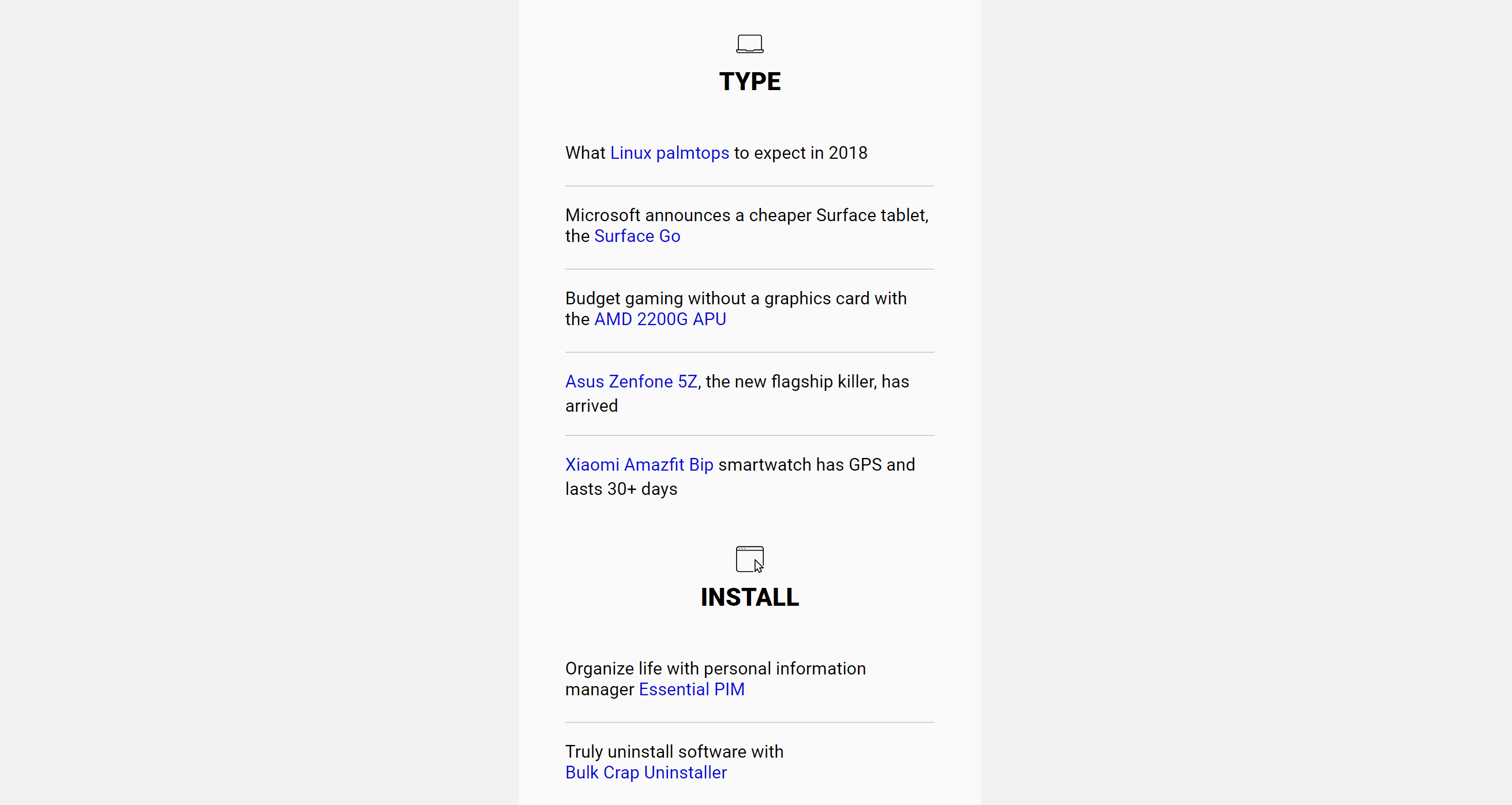Click "Truly uninstall software with" text

coord(674,751)
